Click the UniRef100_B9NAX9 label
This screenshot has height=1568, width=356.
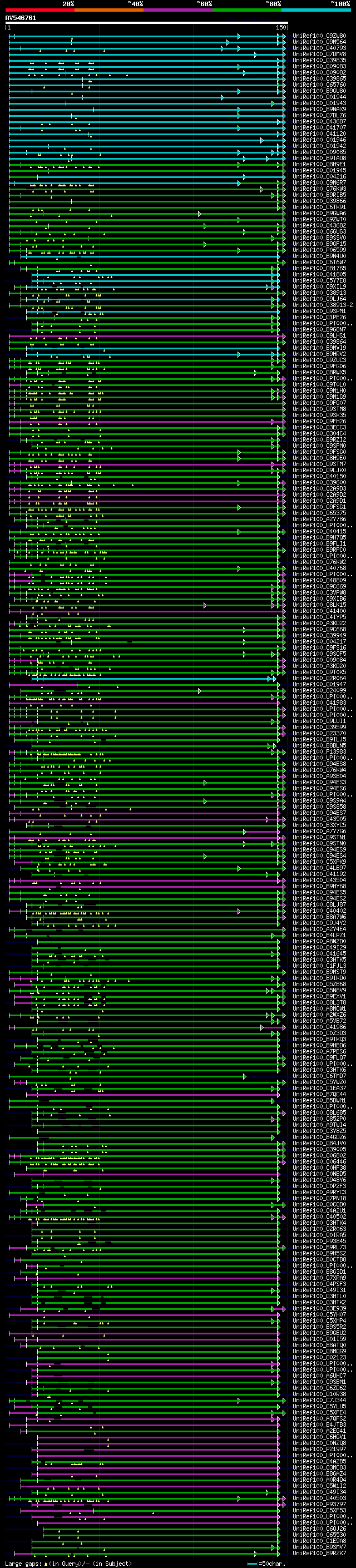(x=319, y=109)
